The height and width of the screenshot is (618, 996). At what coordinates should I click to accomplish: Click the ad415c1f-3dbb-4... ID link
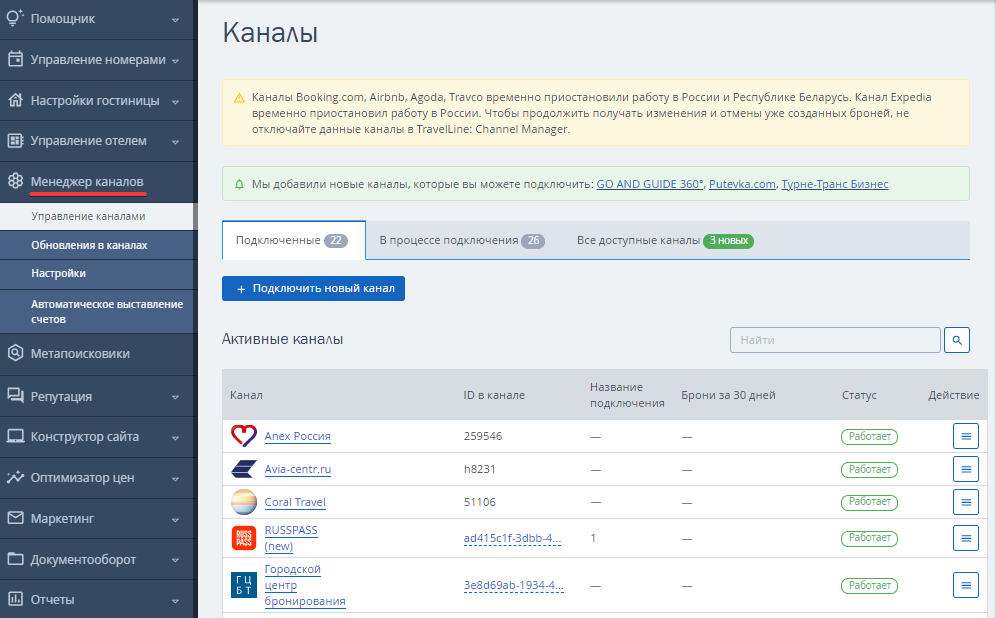[512, 539]
